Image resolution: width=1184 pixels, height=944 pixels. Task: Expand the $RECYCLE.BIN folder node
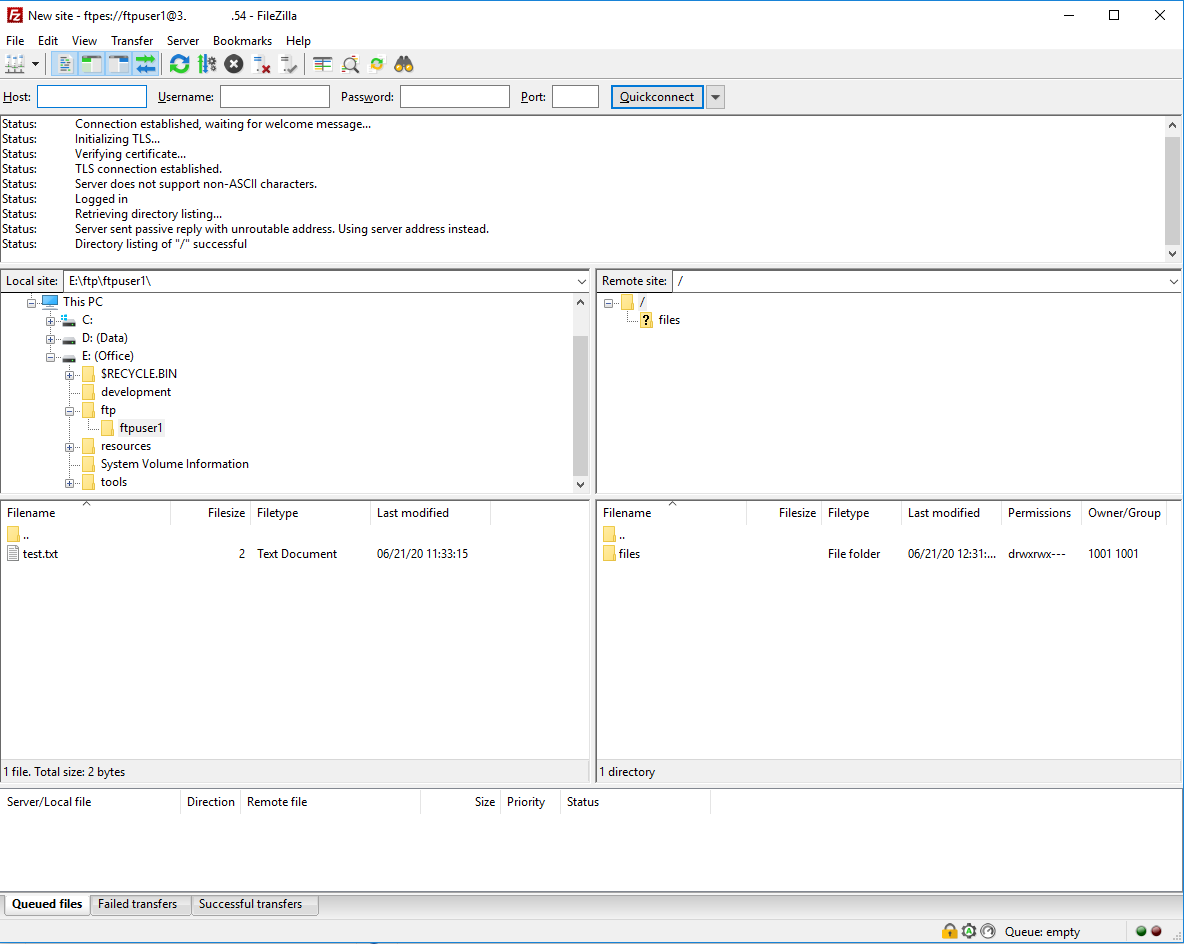pyautogui.click(x=69, y=375)
